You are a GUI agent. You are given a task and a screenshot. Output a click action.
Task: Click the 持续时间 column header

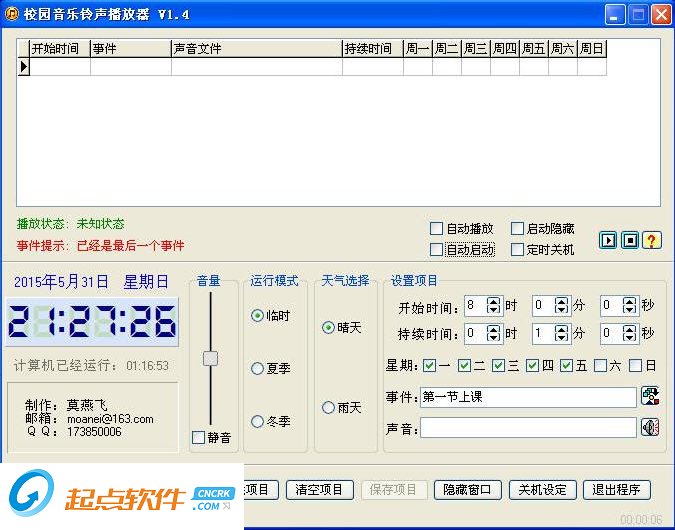pos(373,49)
